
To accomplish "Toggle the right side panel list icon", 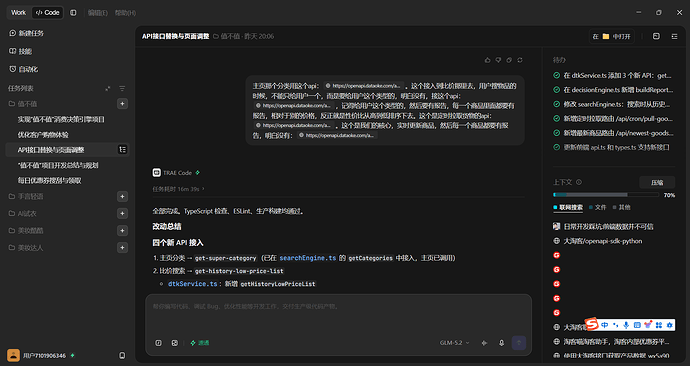I will click(674, 36).
